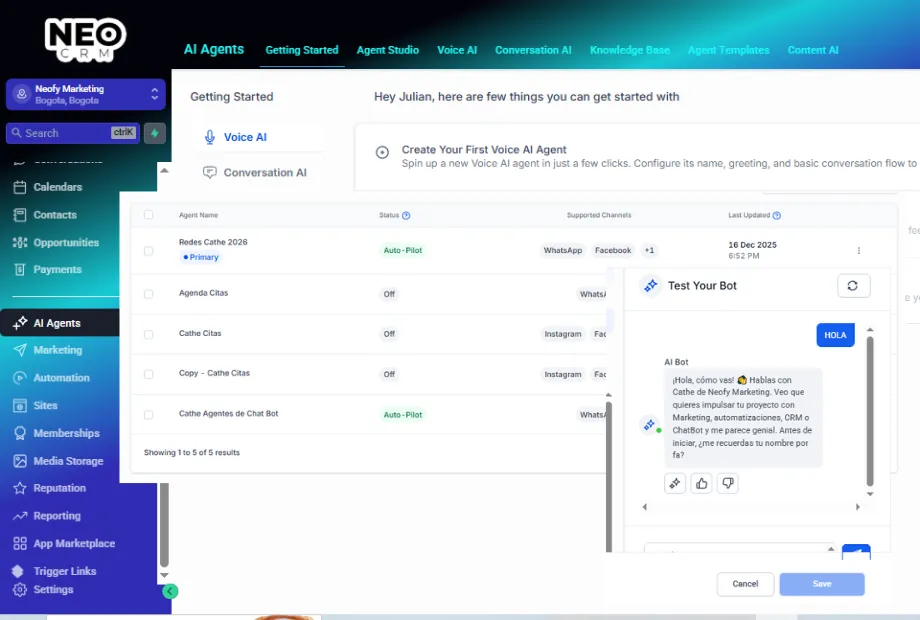
Task: Open Automation in the sidebar
Action: (61, 378)
